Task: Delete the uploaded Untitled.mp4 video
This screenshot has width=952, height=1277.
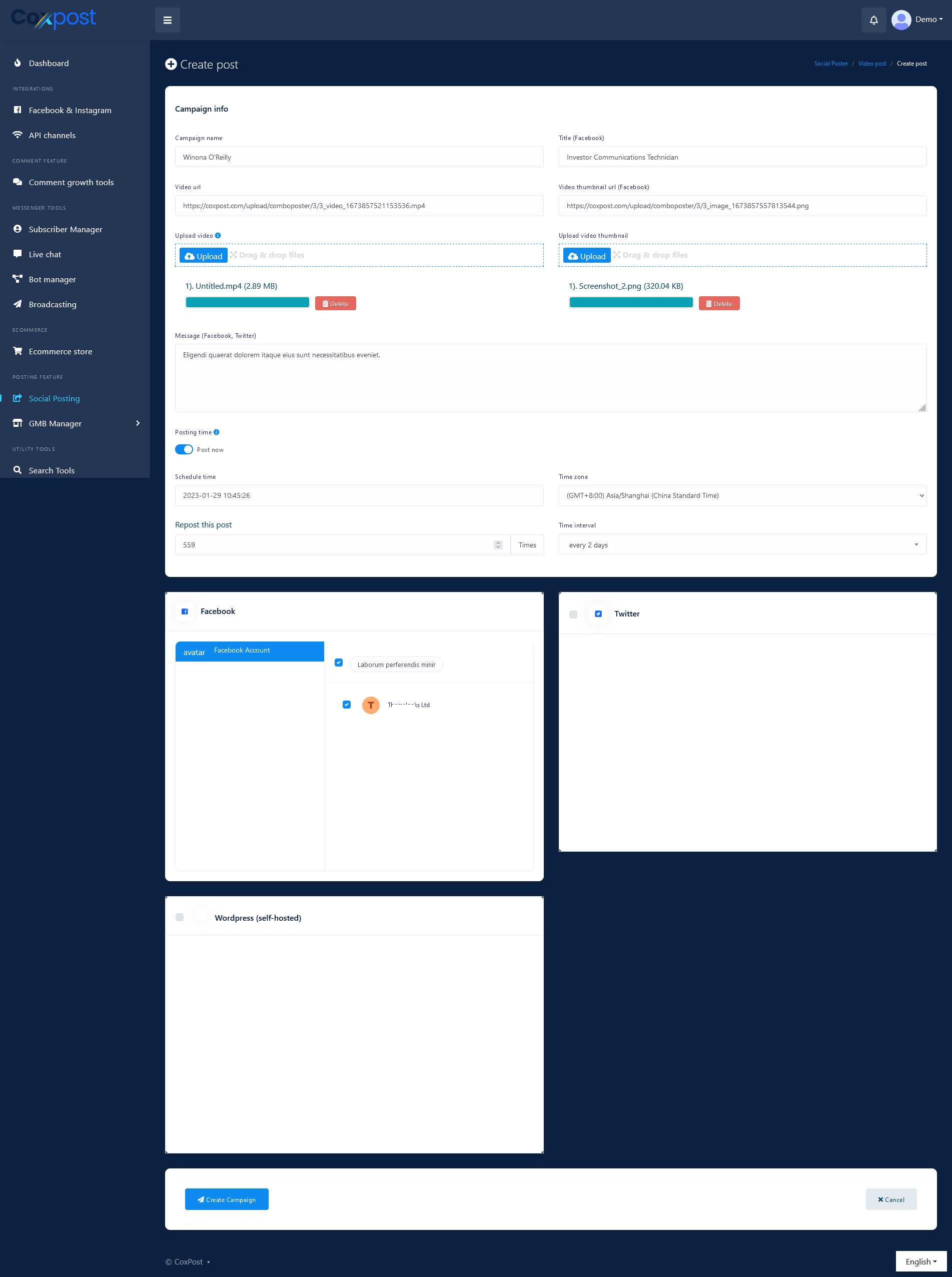Action: 335,304
